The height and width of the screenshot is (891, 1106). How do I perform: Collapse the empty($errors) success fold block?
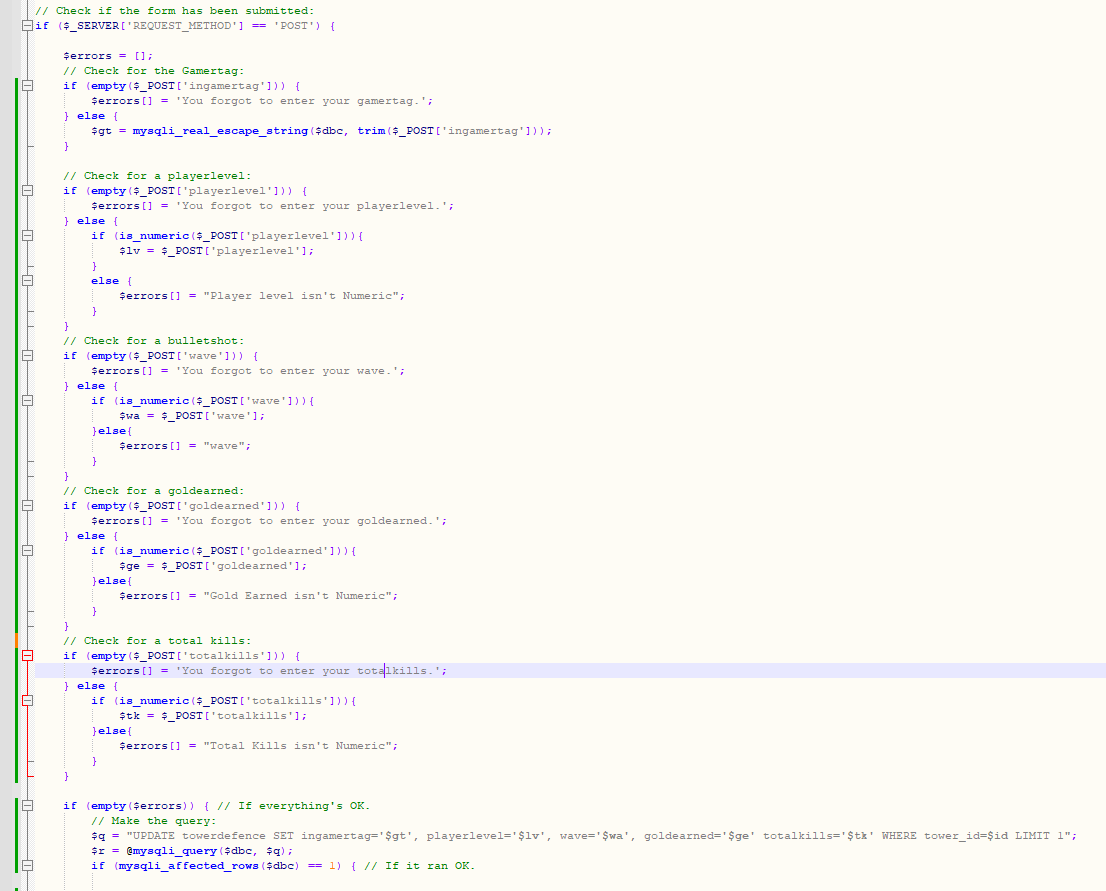[27, 805]
